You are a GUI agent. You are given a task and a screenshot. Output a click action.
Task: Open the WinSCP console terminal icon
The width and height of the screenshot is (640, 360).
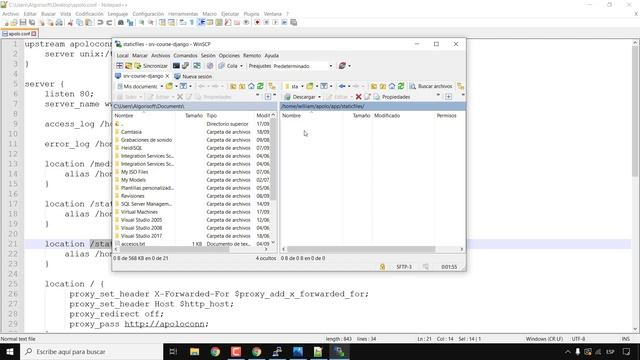176,66
